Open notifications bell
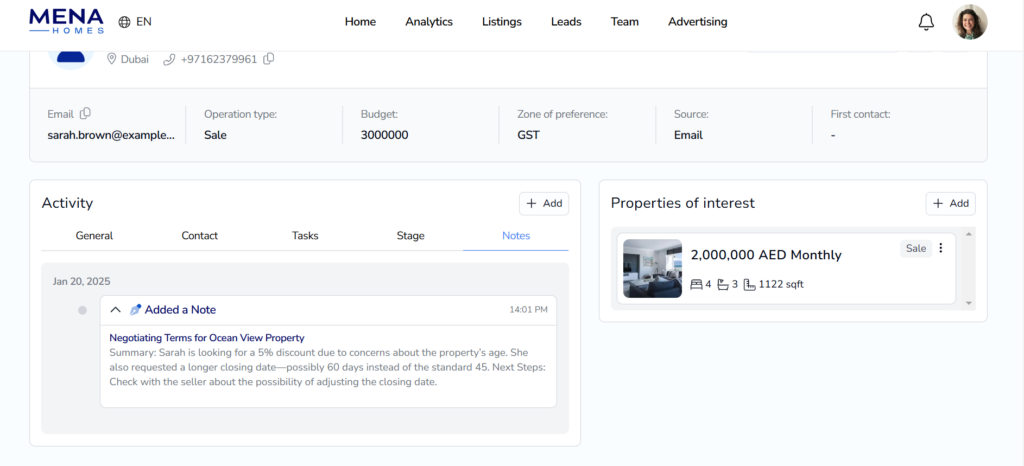This screenshot has width=1024, height=466. coord(926,22)
